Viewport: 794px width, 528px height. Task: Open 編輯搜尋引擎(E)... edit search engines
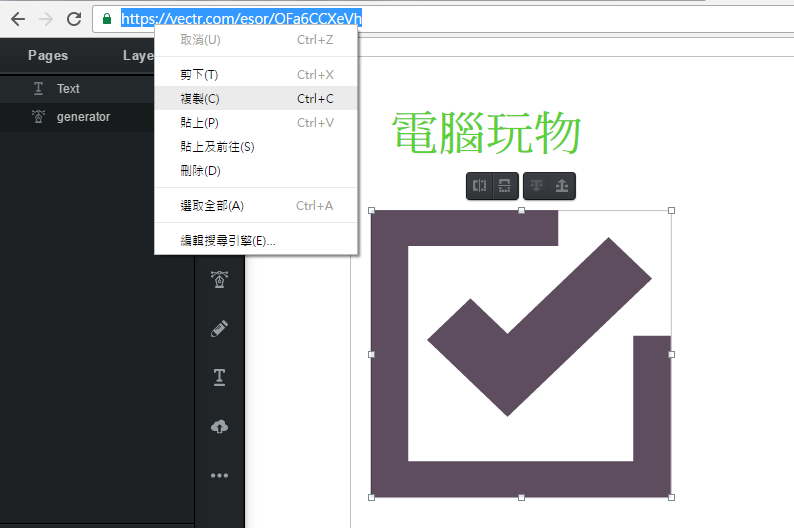(x=256, y=241)
